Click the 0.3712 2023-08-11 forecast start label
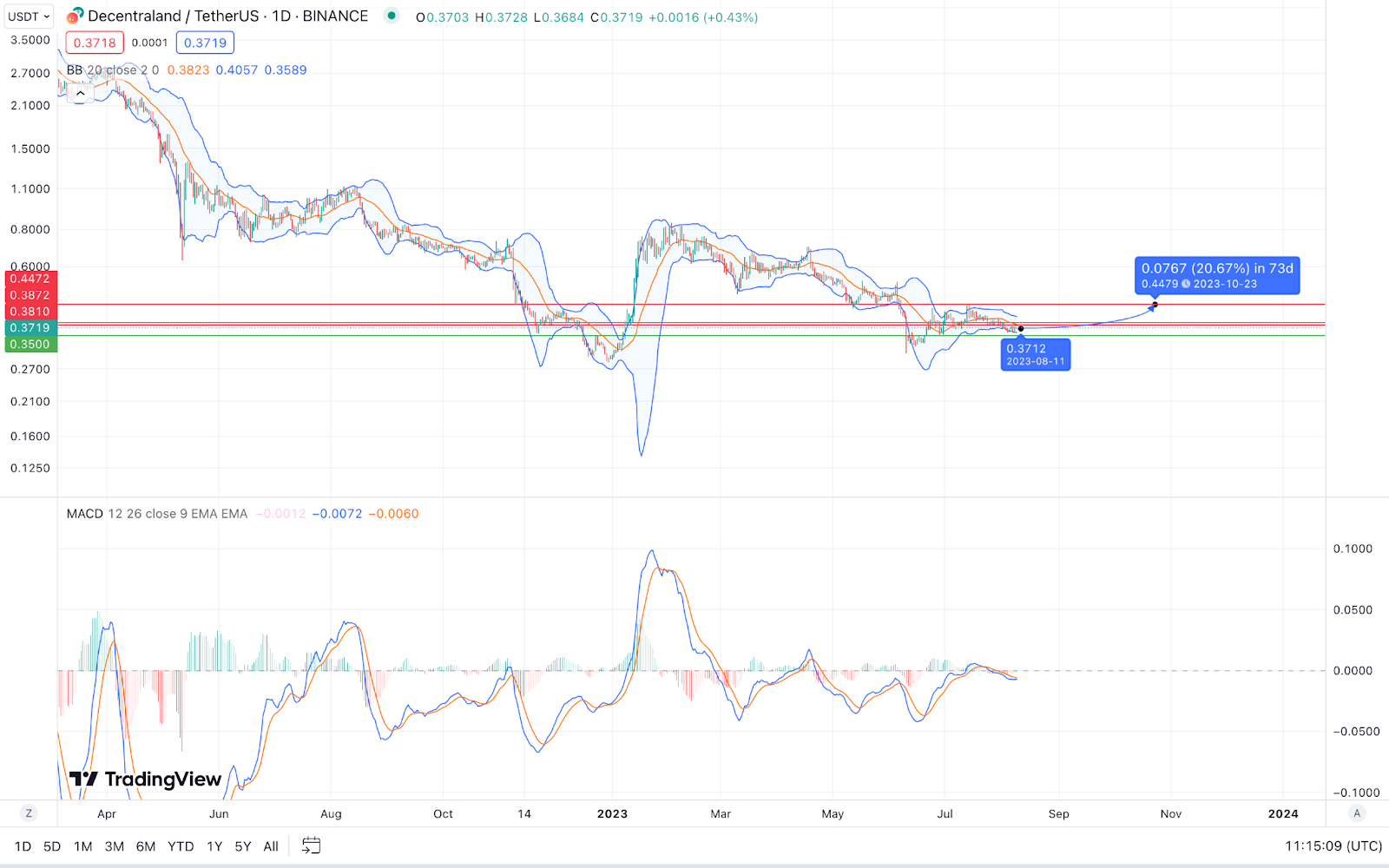The width and height of the screenshot is (1389, 868). point(1036,355)
